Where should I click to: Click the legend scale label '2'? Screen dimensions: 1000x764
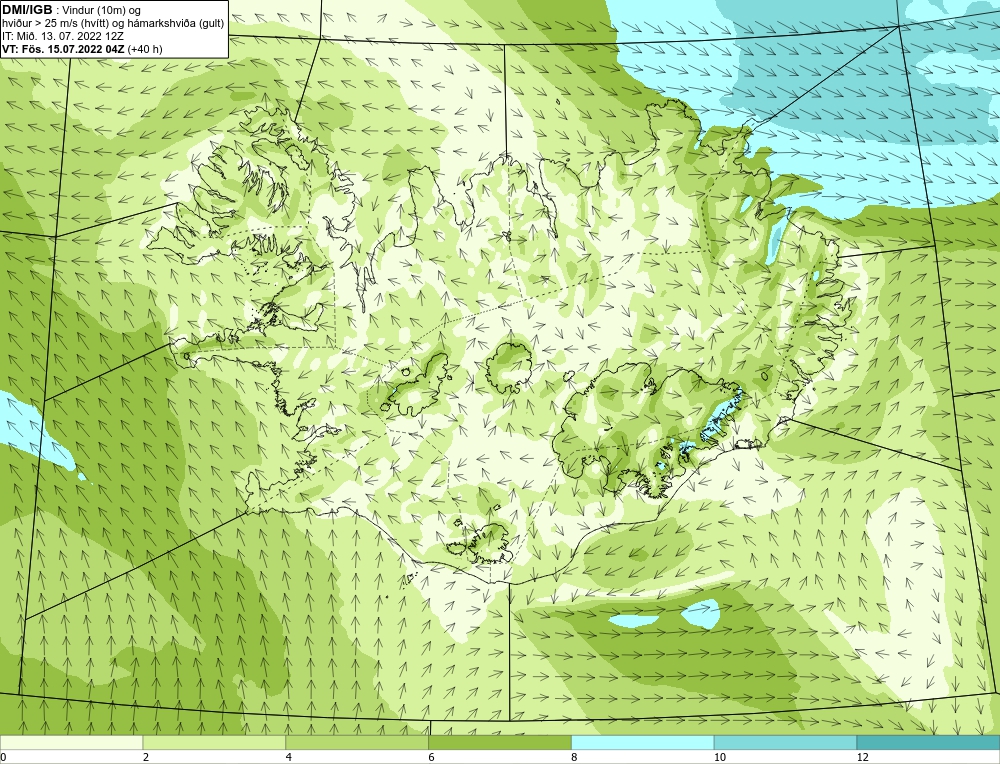[146, 757]
